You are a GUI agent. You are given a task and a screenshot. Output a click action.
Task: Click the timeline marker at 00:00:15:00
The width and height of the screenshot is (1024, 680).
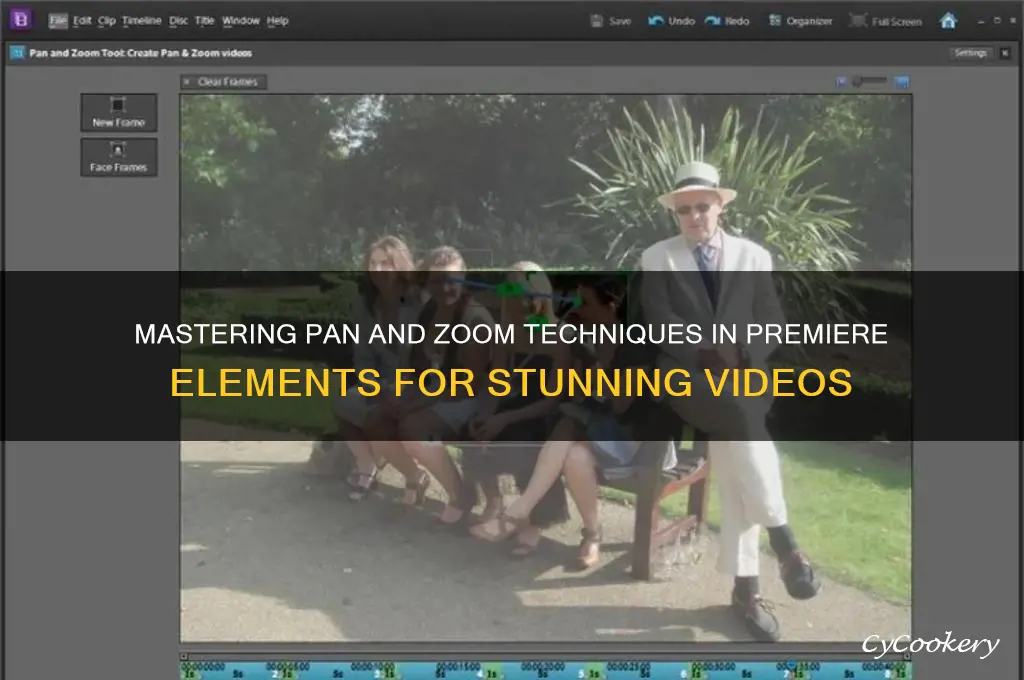458,667
